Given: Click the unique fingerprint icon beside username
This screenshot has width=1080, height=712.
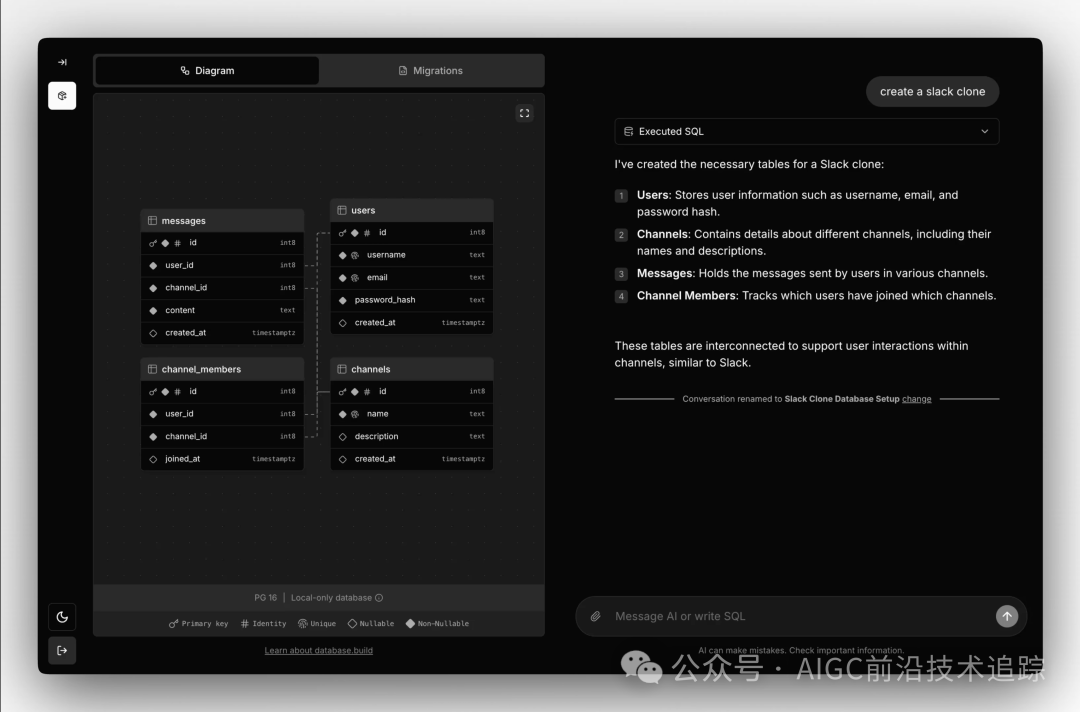Looking at the screenshot, I should [x=355, y=255].
